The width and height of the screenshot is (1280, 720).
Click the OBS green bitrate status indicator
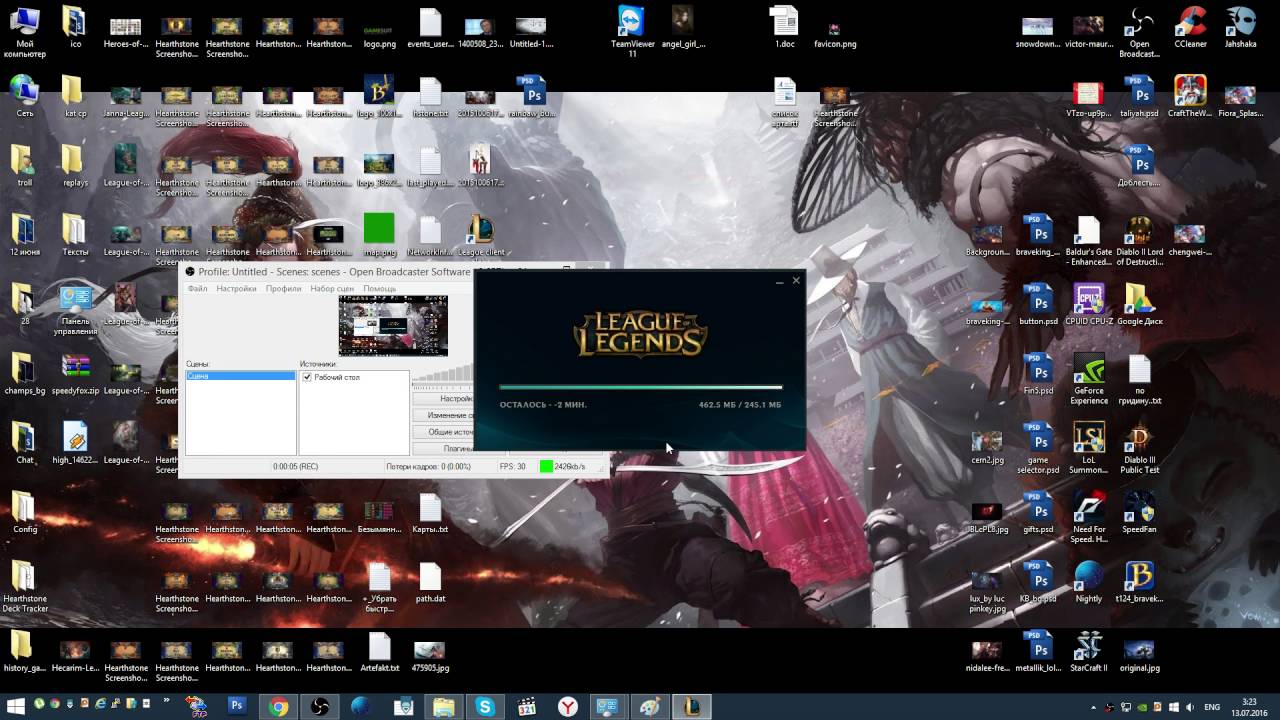click(x=546, y=466)
